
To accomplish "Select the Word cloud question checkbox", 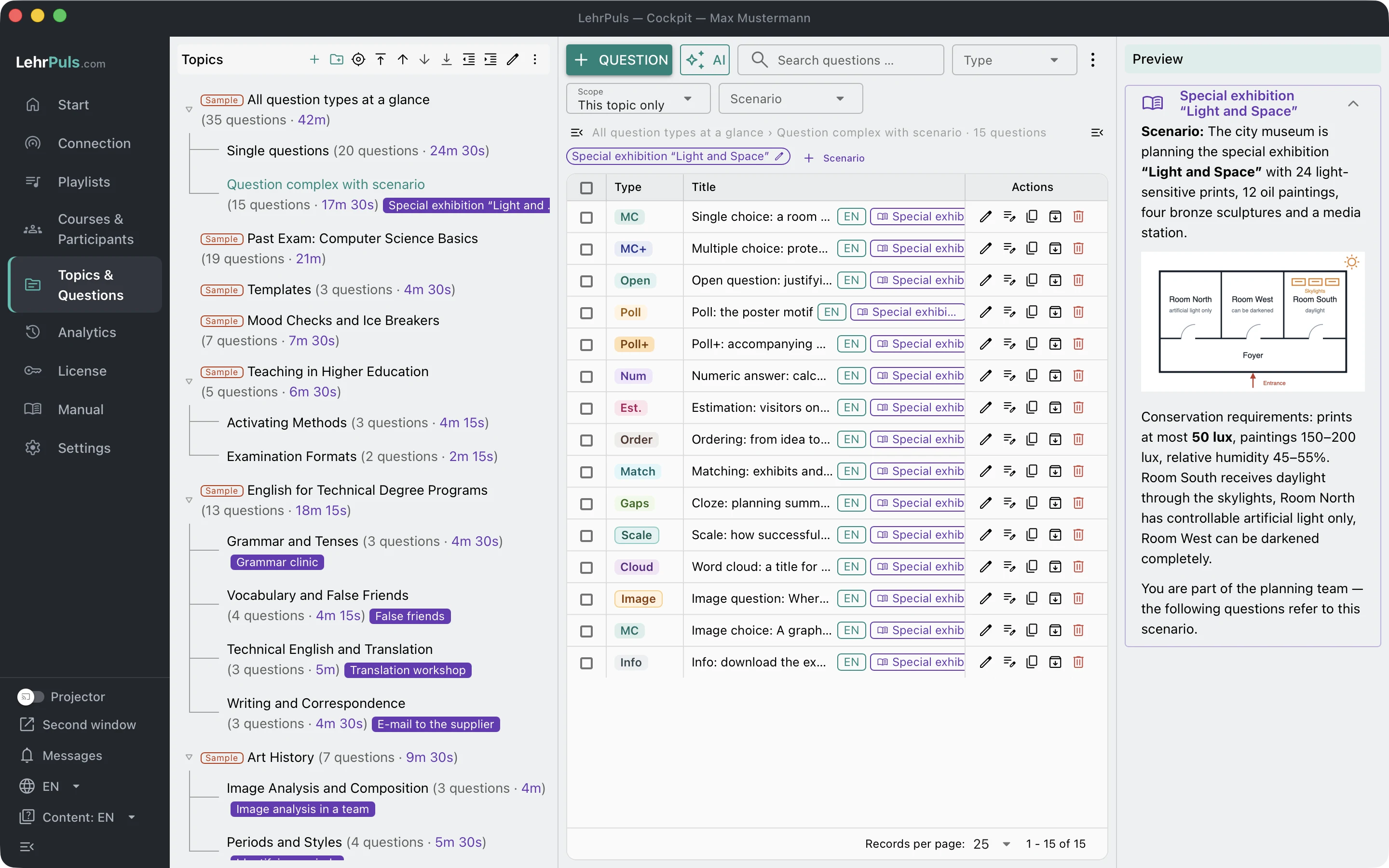I will (x=586, y=567).
